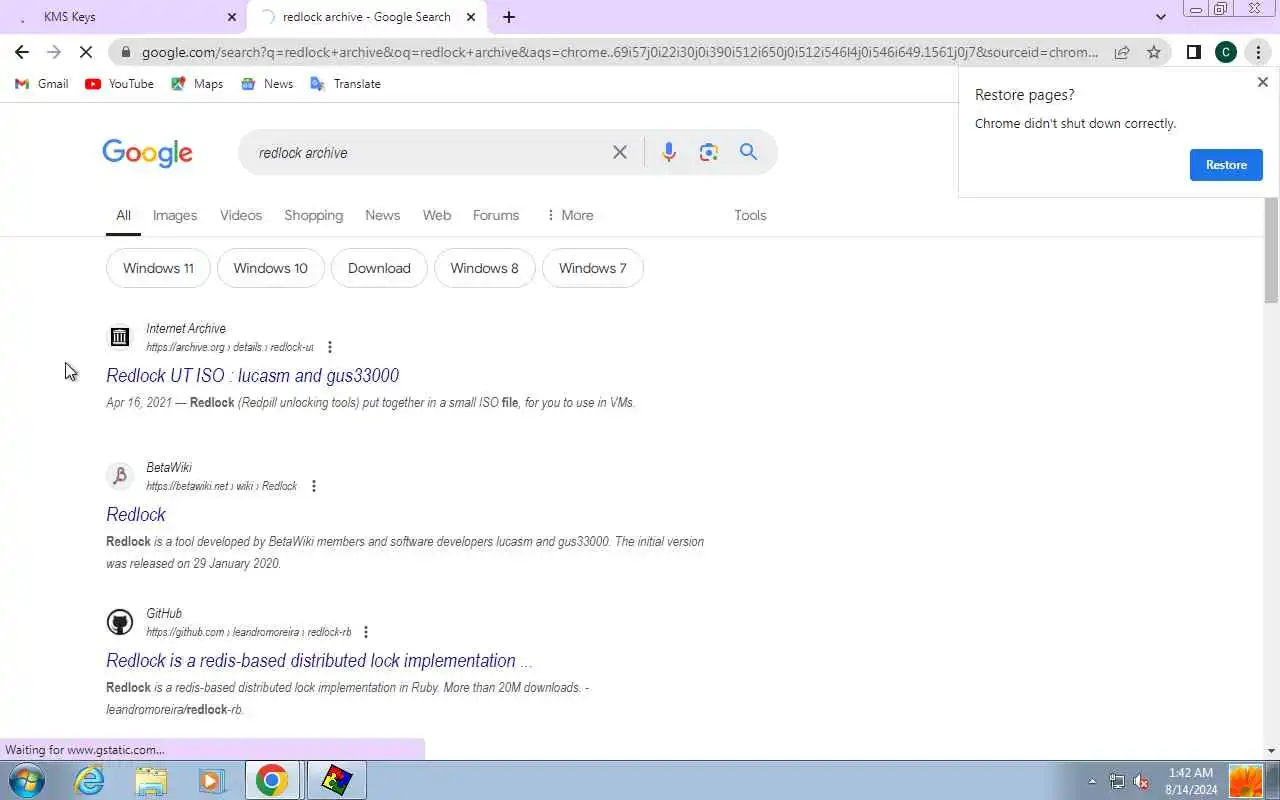This screenshot has width=1280, height=800.
Task: Search by image with Google Lens
Action: click(x=709, y=152)
